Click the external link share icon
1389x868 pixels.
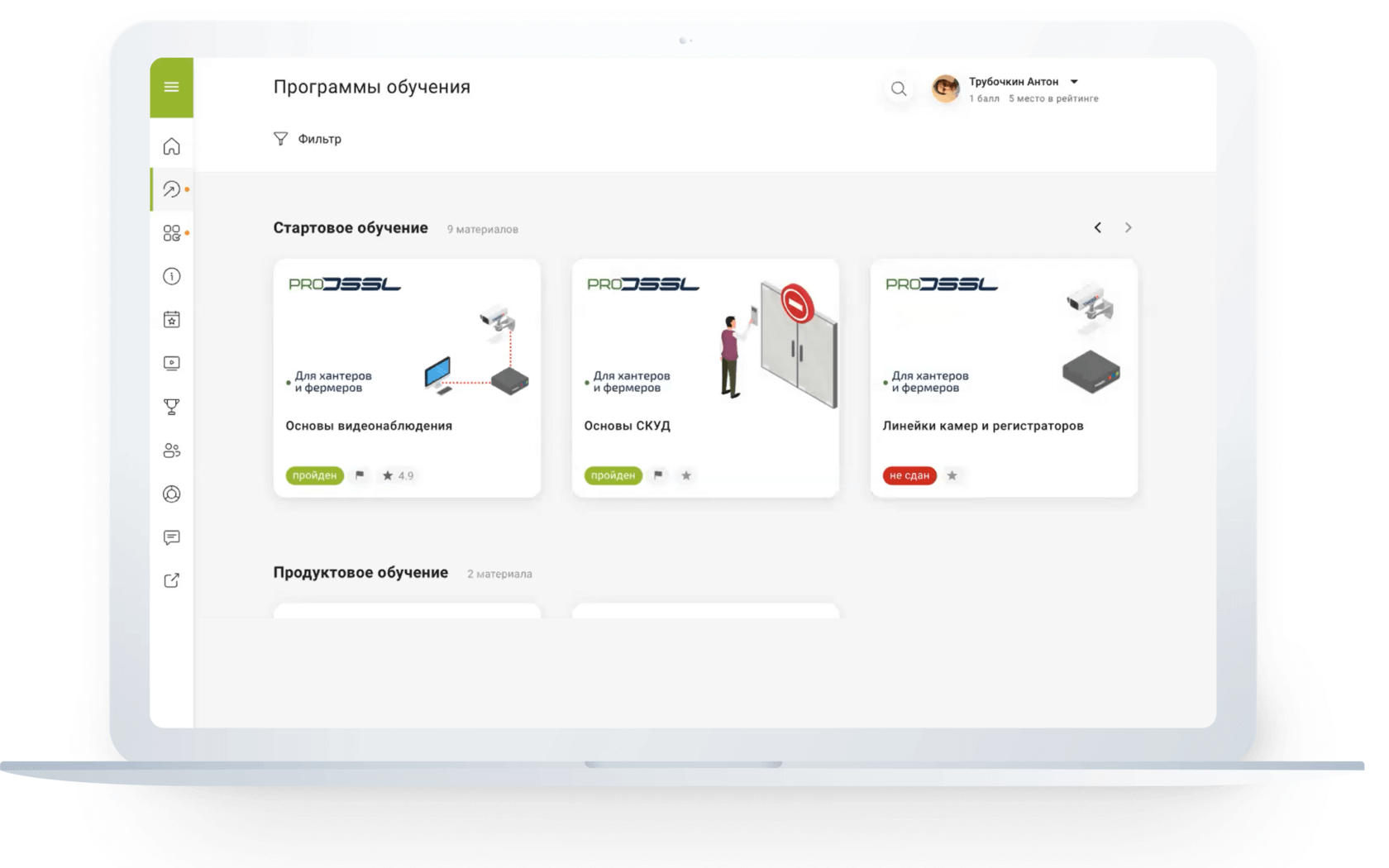click(x=171, y=580)
